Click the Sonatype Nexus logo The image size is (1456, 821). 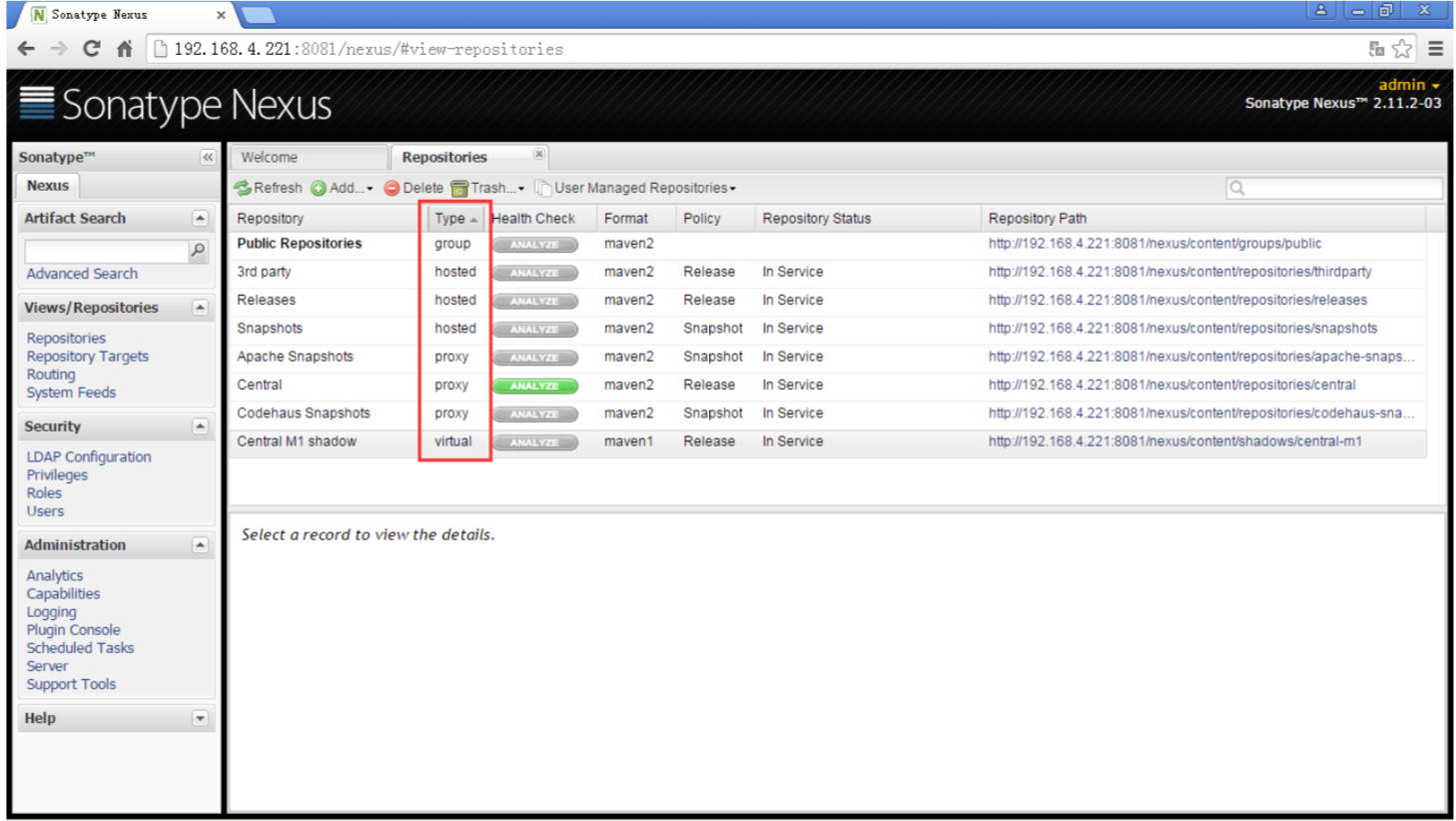pyautogui.click(x=176, y=104)
